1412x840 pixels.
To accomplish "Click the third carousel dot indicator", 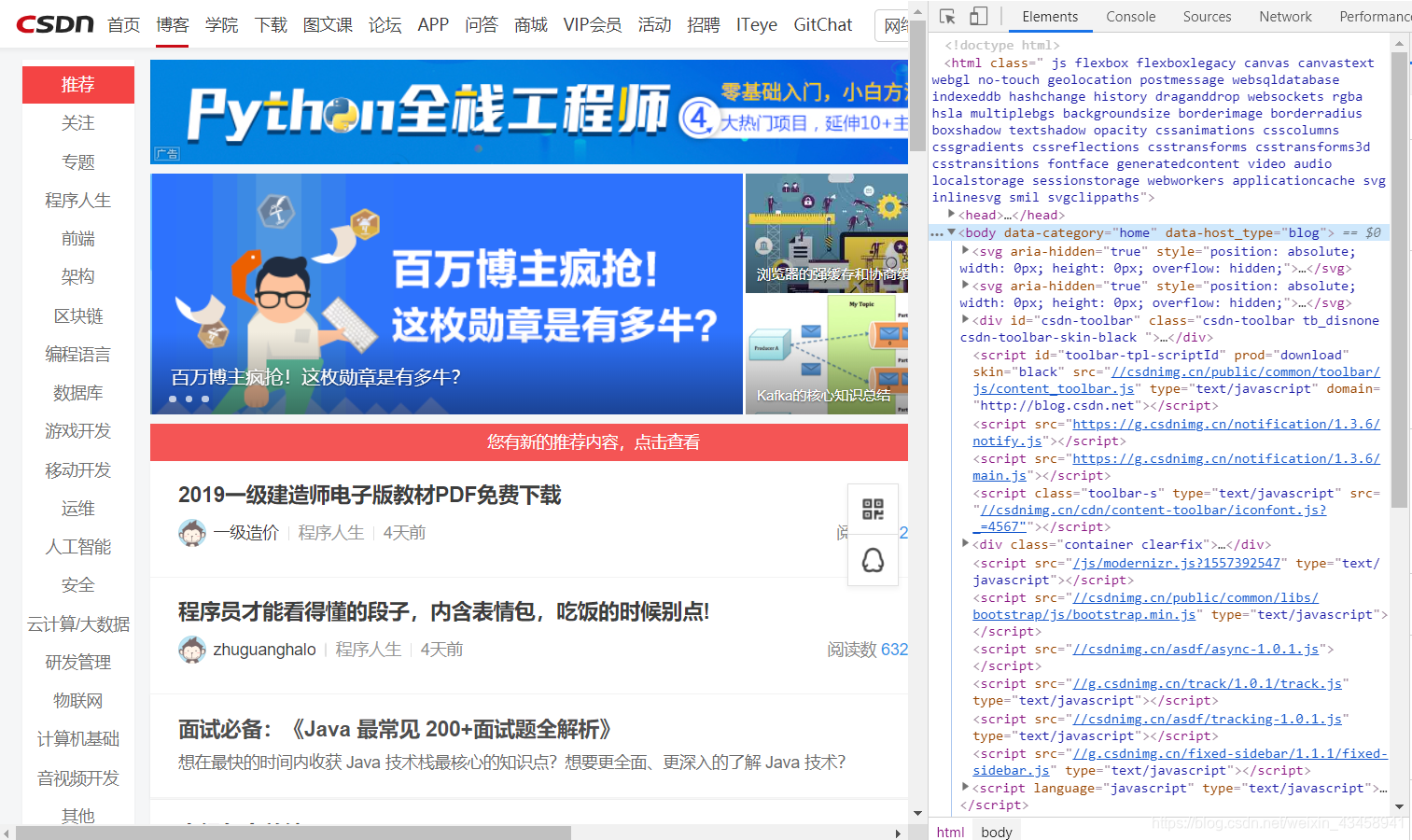I will (205, 399).
